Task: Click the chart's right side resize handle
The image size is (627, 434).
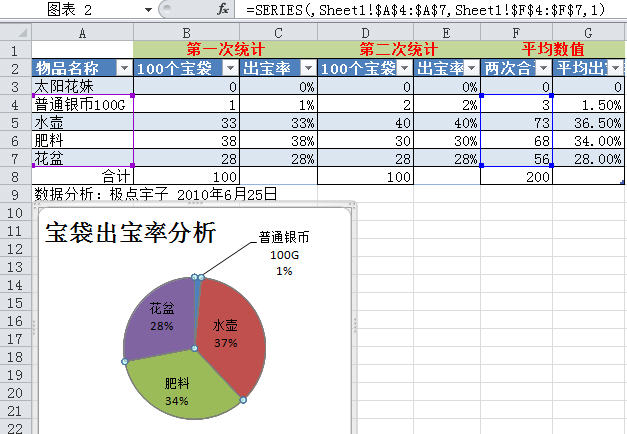Action: 355,325
